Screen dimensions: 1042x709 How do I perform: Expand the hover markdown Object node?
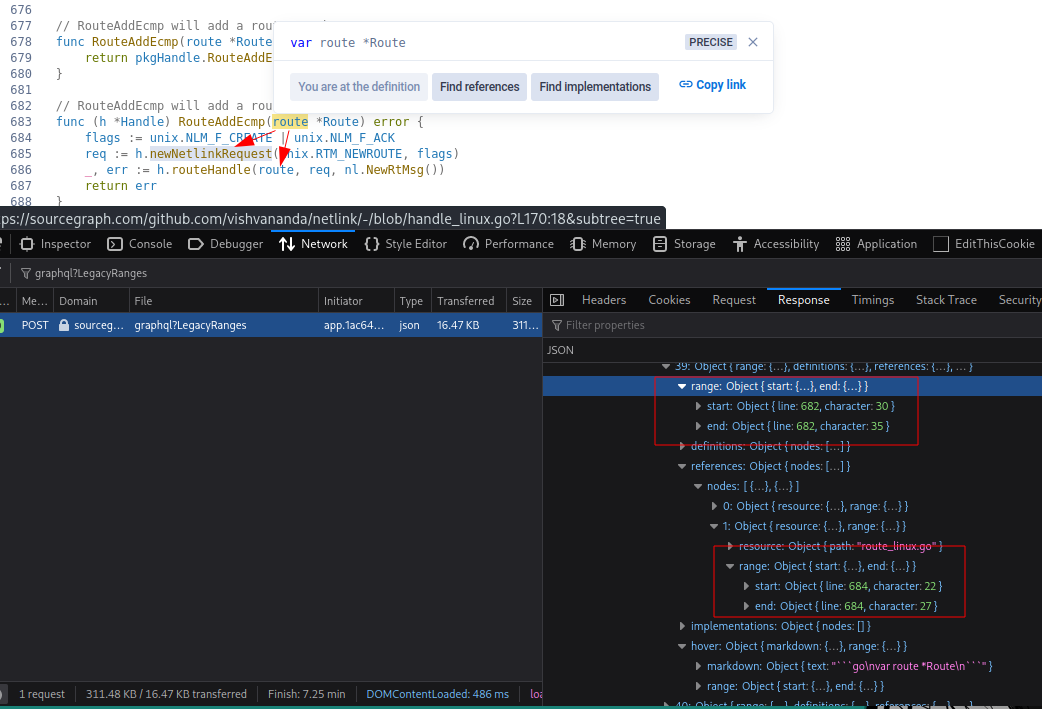pos(698,666)
